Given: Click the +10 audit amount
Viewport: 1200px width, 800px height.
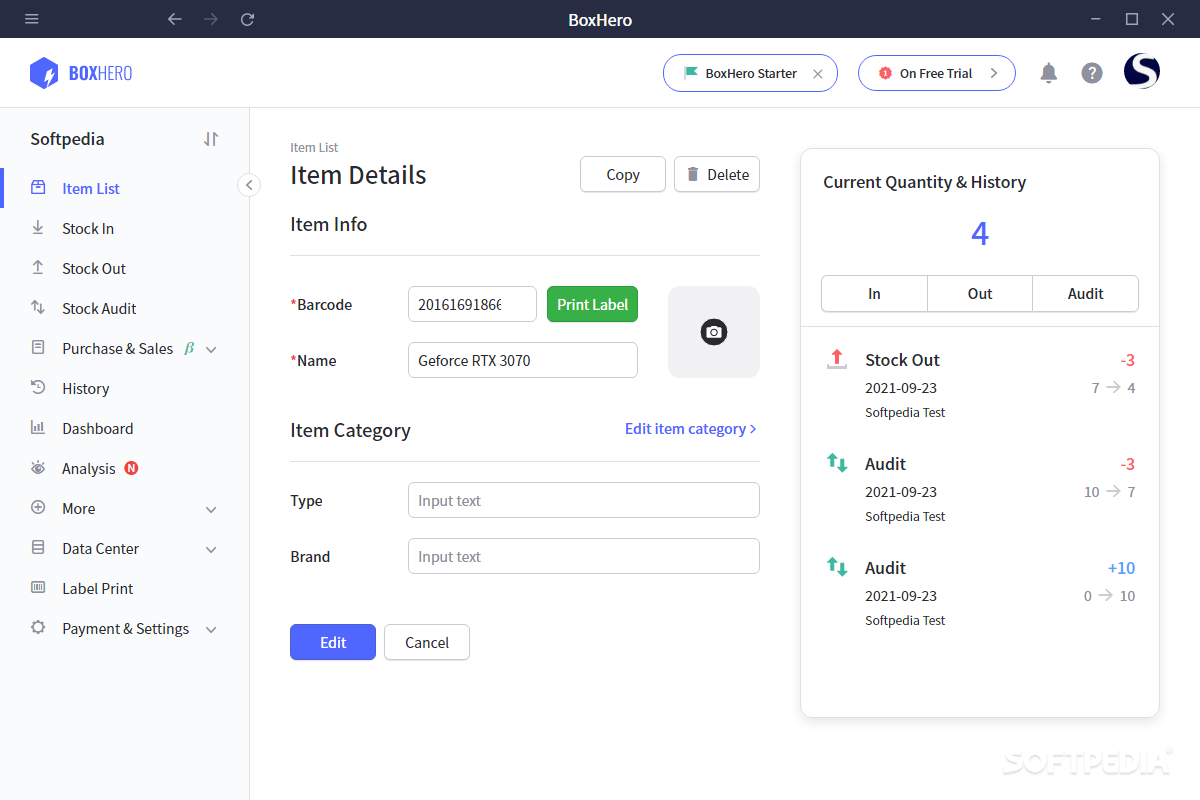Looking at the screenshot, I should (1121, 568).
